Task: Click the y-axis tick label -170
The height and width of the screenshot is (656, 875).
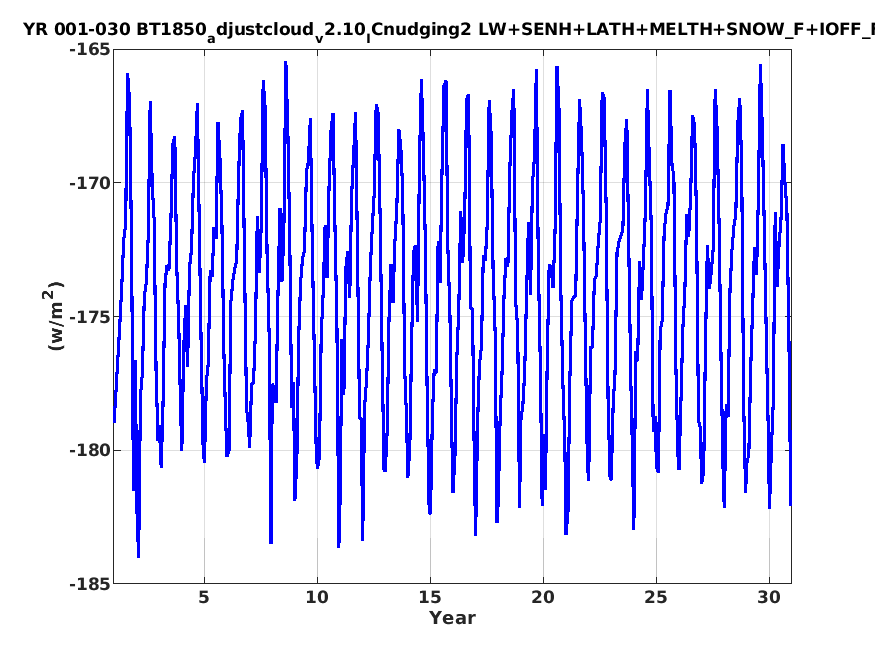Action: [90, 183]
